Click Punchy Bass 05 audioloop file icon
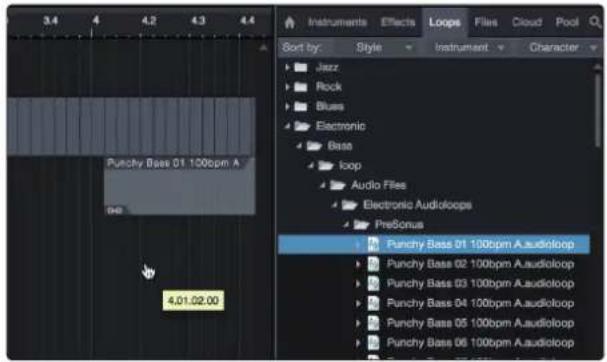Screen dimensions: 607x362 [373, 323]
